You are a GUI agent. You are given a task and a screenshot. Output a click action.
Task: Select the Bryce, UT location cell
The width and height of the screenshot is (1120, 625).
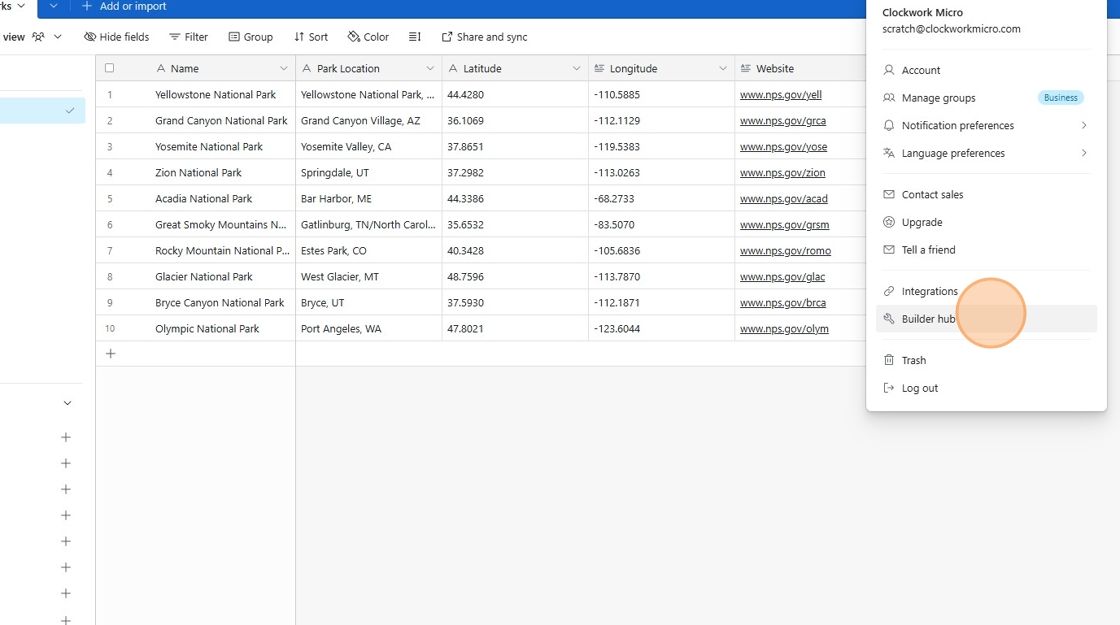click(369, 303)
